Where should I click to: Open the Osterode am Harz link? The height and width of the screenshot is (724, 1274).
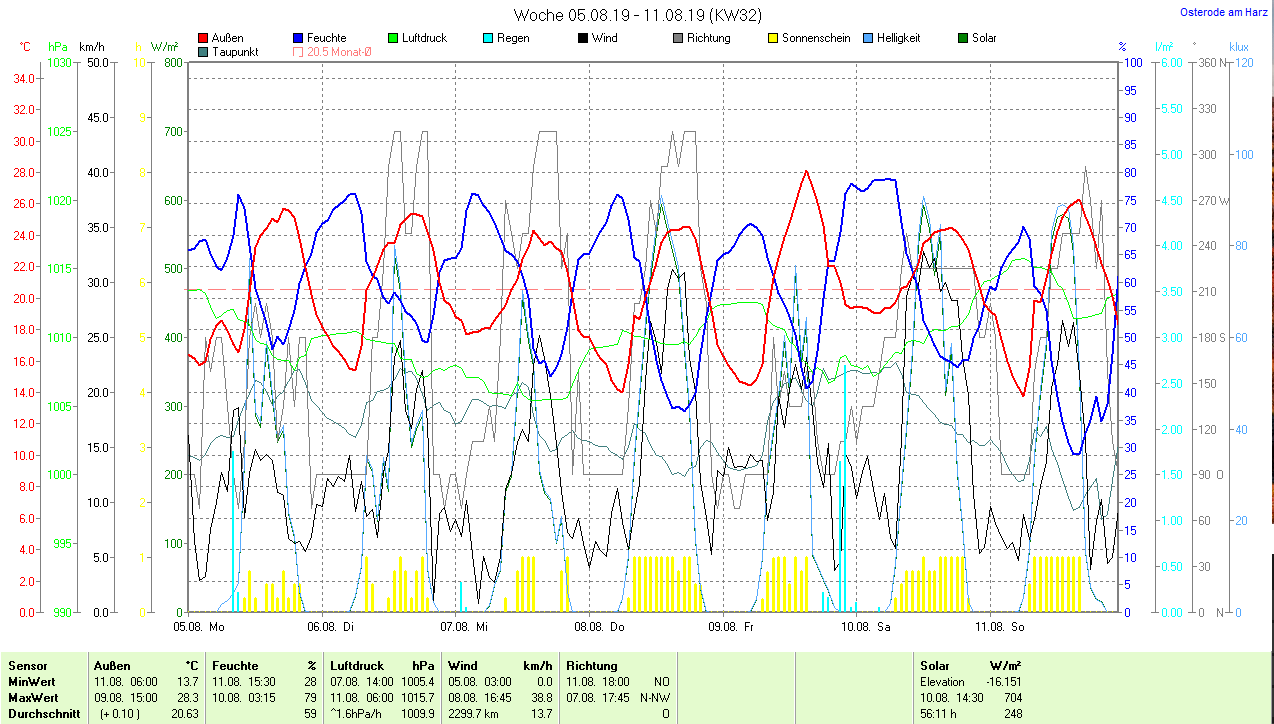(x=1225, y=13)
